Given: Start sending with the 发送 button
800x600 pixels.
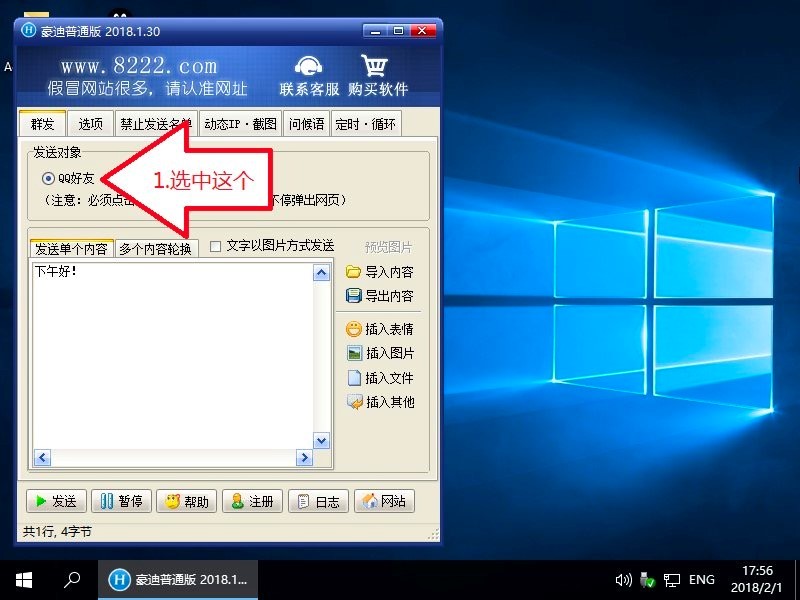Looking at the screenshot, I should pyautogui.click(x=56, y=502).
